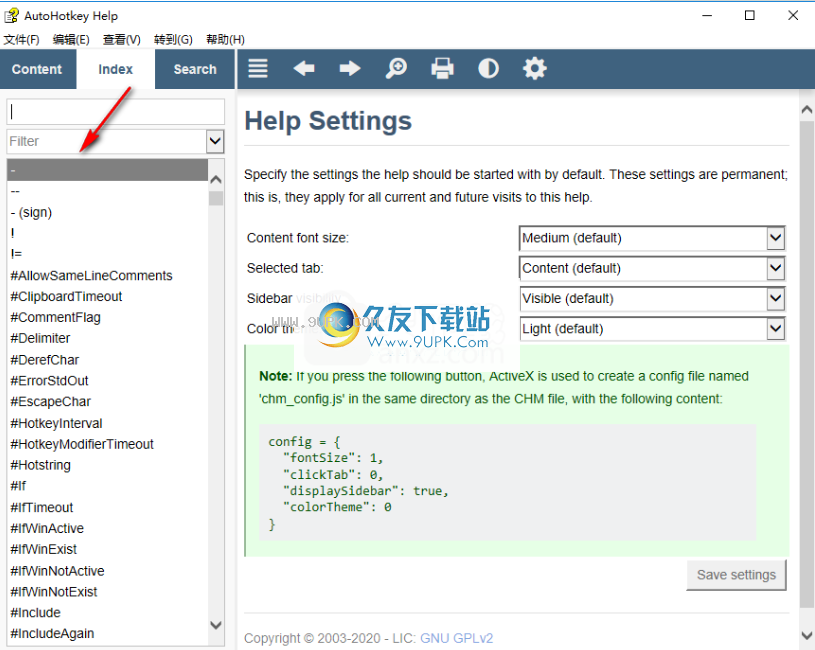815x650 pixels.
Task: Select #IfWinActive in the index
Action: click(108, 528)
